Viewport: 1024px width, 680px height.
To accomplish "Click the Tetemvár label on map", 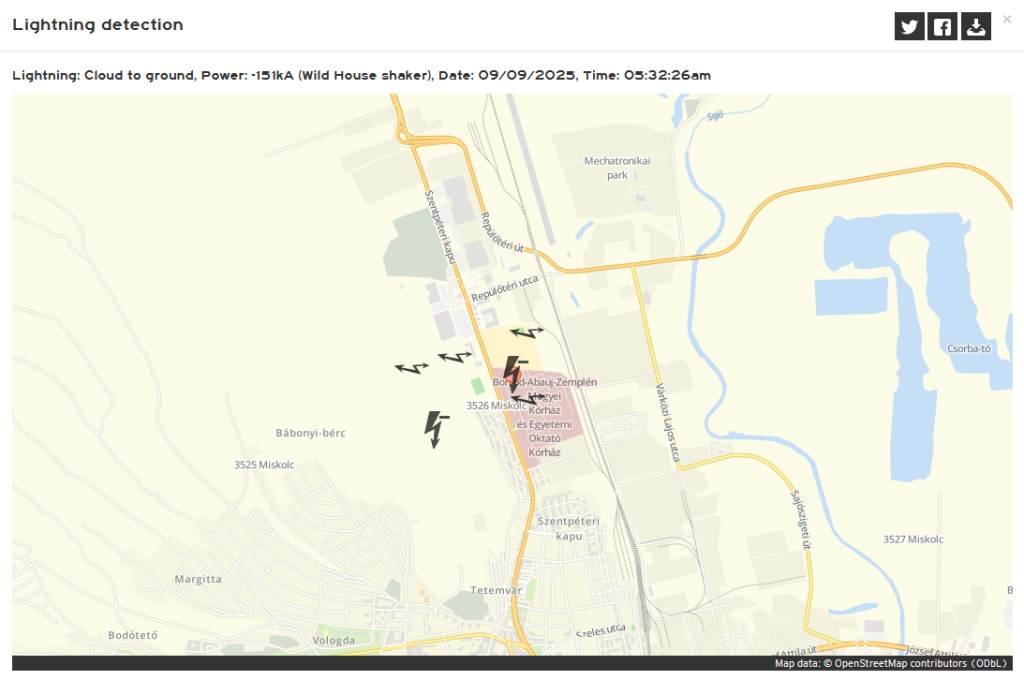I will point(497,590).
